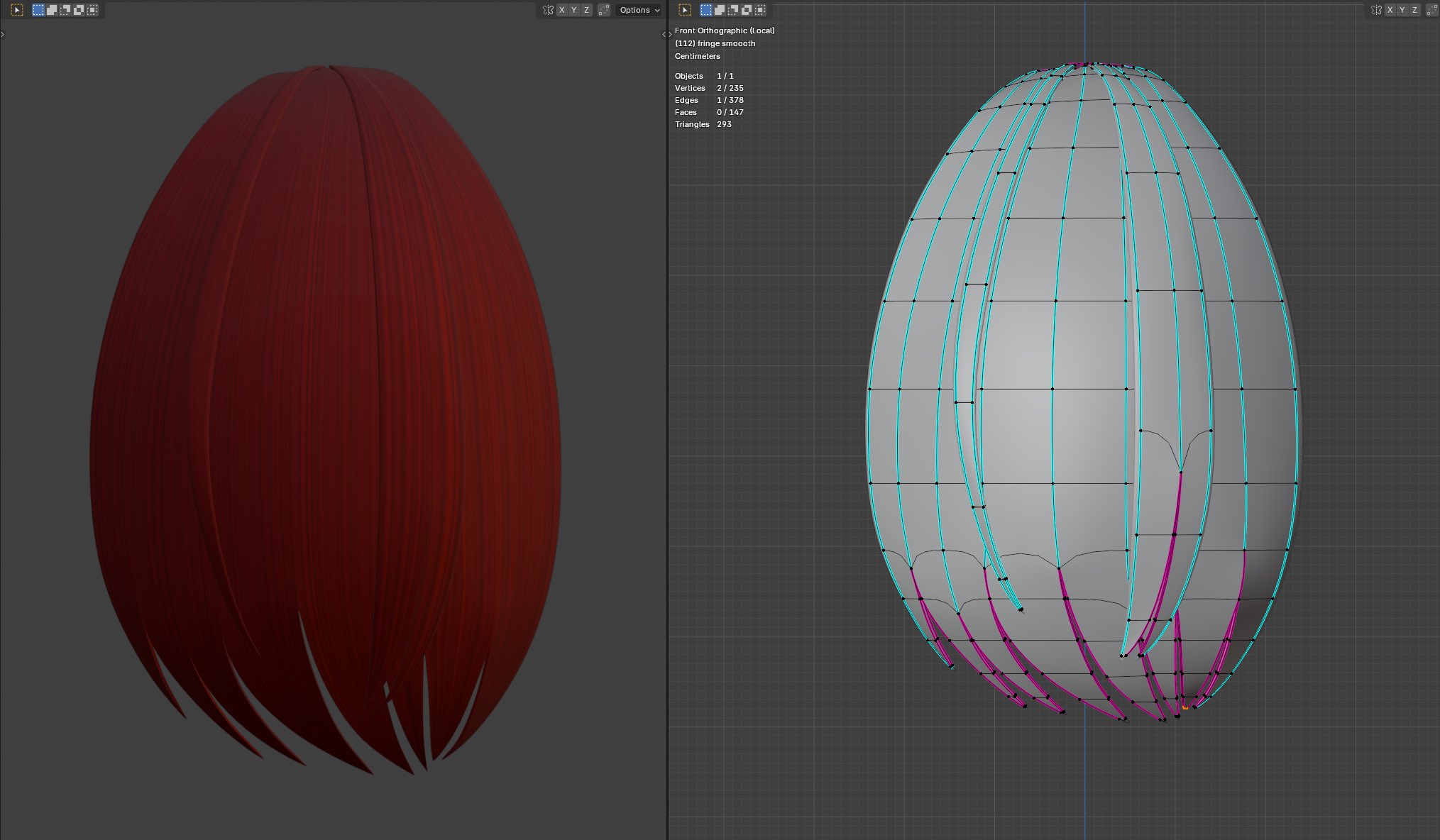Image resolution: width=1440 pixels, height=840 pixels.
Task: Click the mirror butterfly icon in right viewport
Action: click(x=1376, y=10)
